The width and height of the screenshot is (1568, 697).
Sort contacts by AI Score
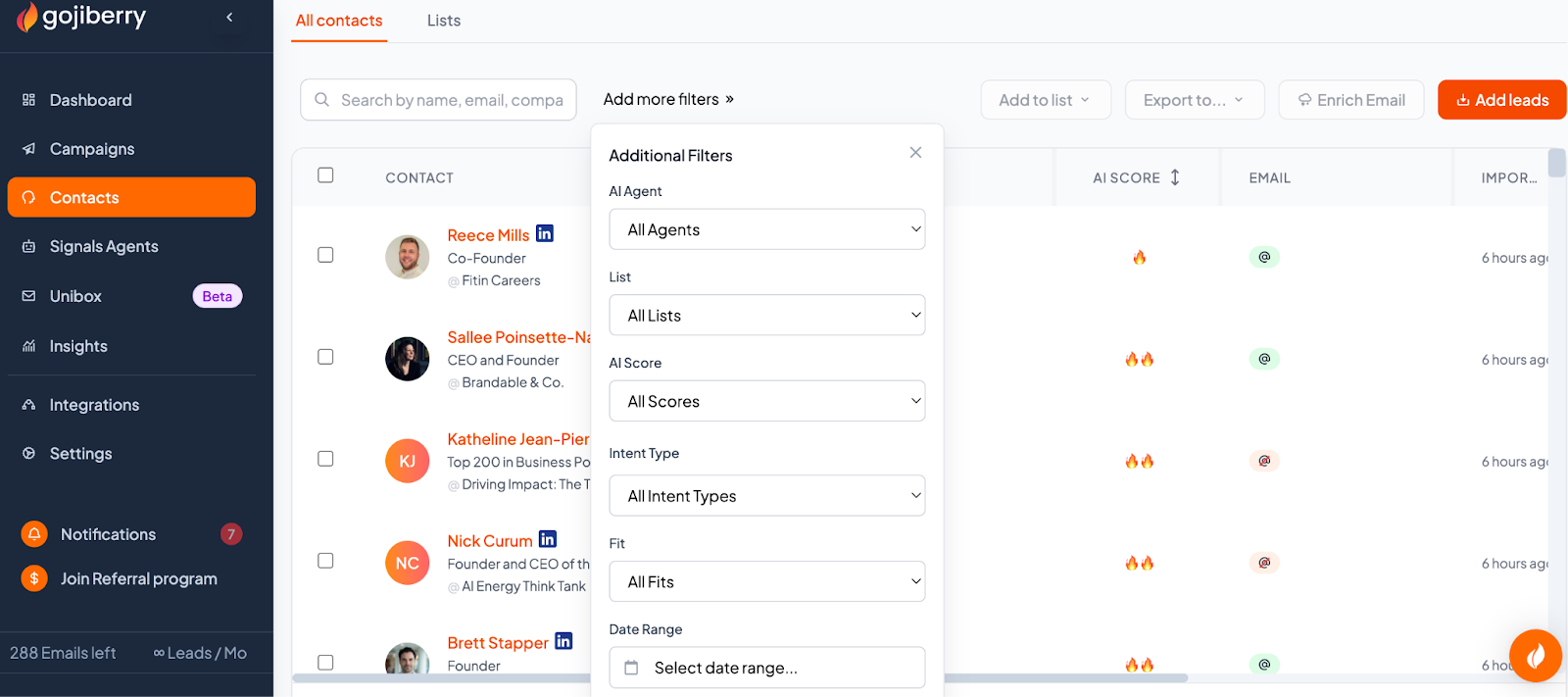(x=1174, y=177)
